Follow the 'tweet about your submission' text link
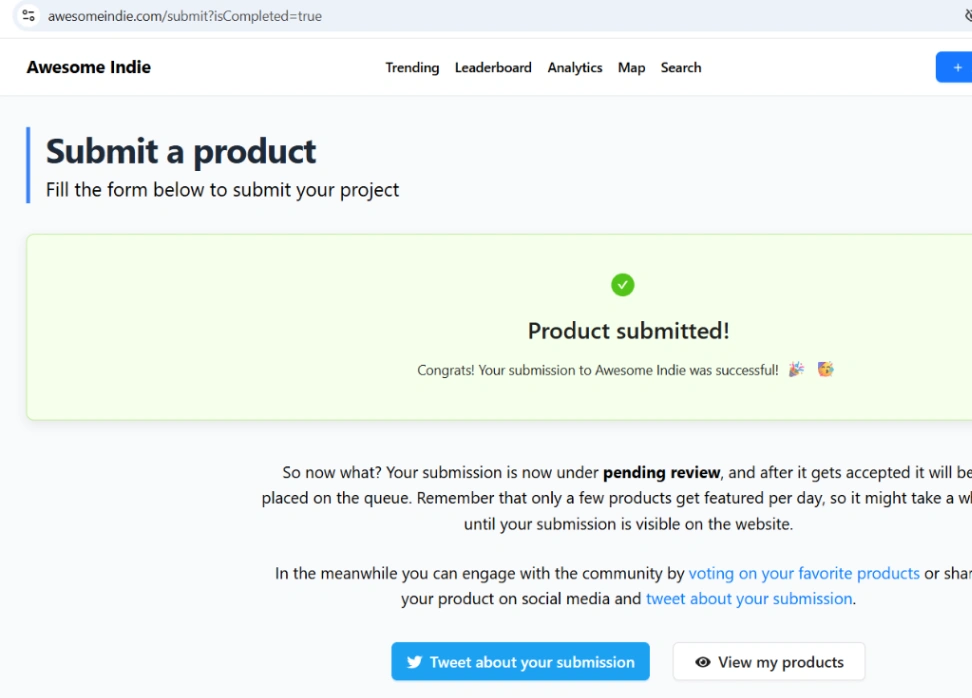Image resolution: width=972 pixels, height=698 pixels. pos(749,599)
